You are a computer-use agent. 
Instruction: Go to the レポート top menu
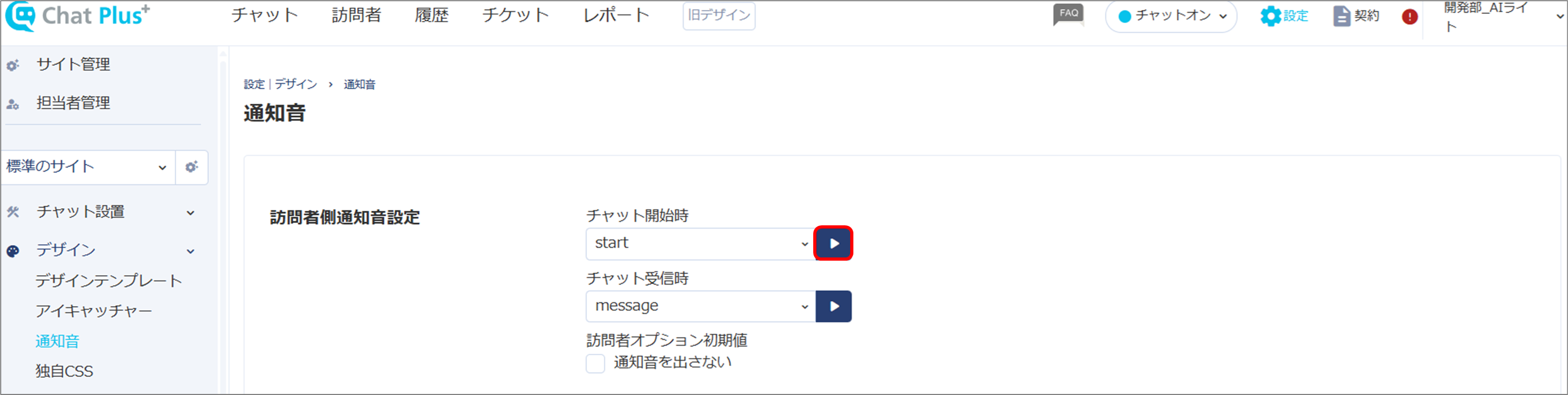click(616, 15)
